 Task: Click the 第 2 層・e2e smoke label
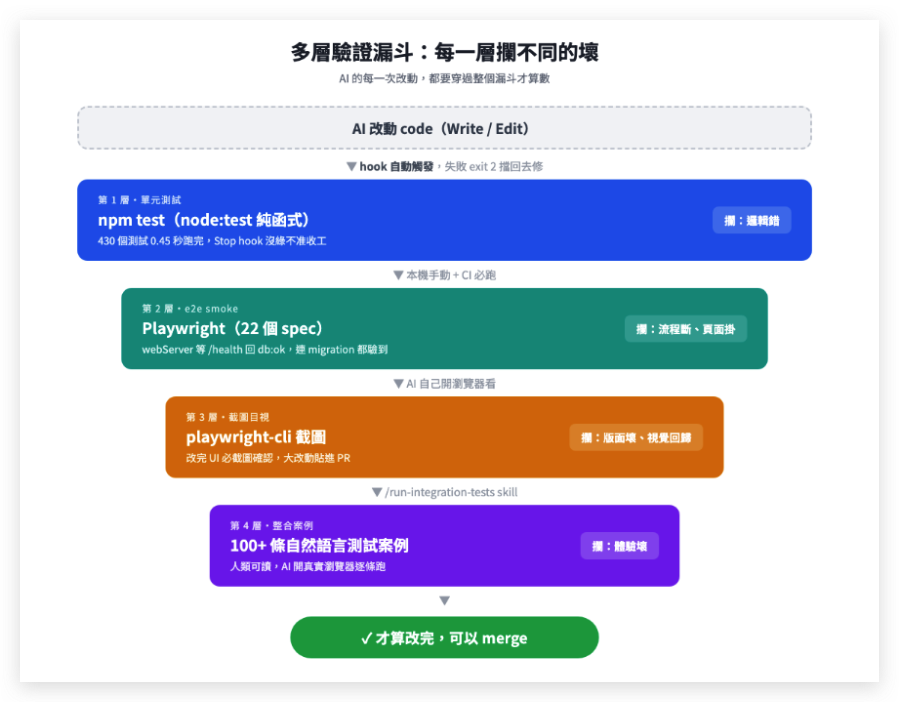[190, 309]
